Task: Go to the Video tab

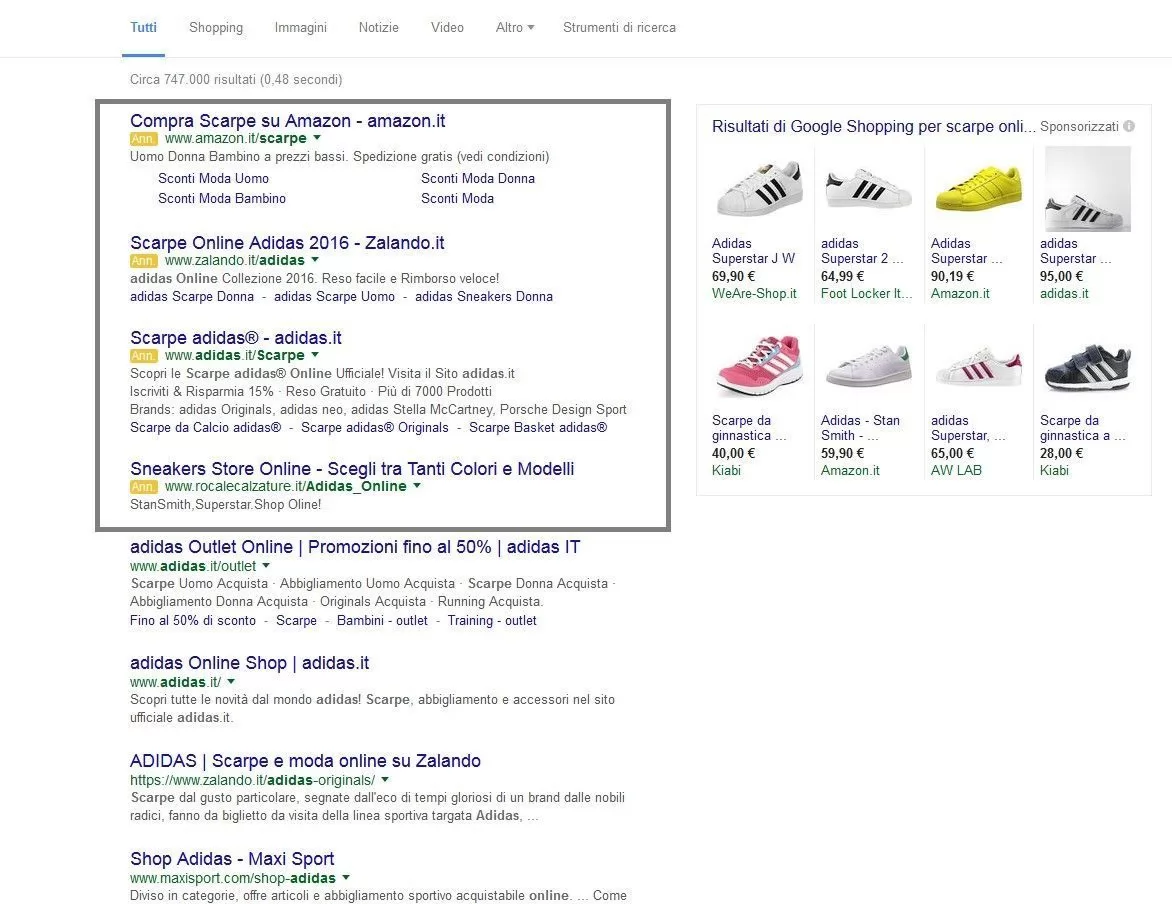Action: pos(447,28)
